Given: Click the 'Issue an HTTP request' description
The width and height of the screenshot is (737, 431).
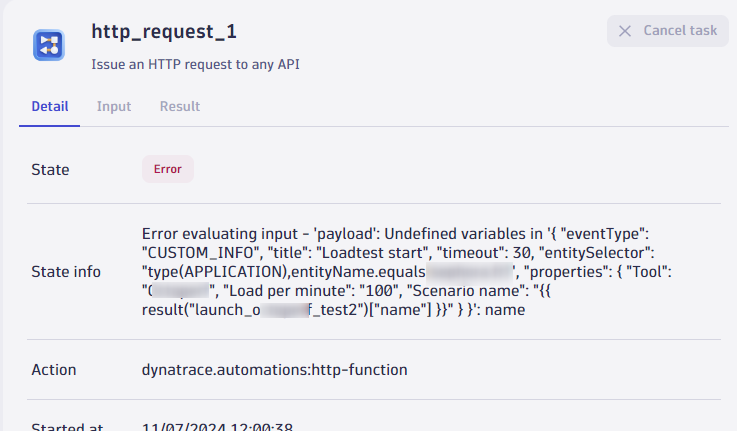Looking at the screenshot, I should 196,65.
